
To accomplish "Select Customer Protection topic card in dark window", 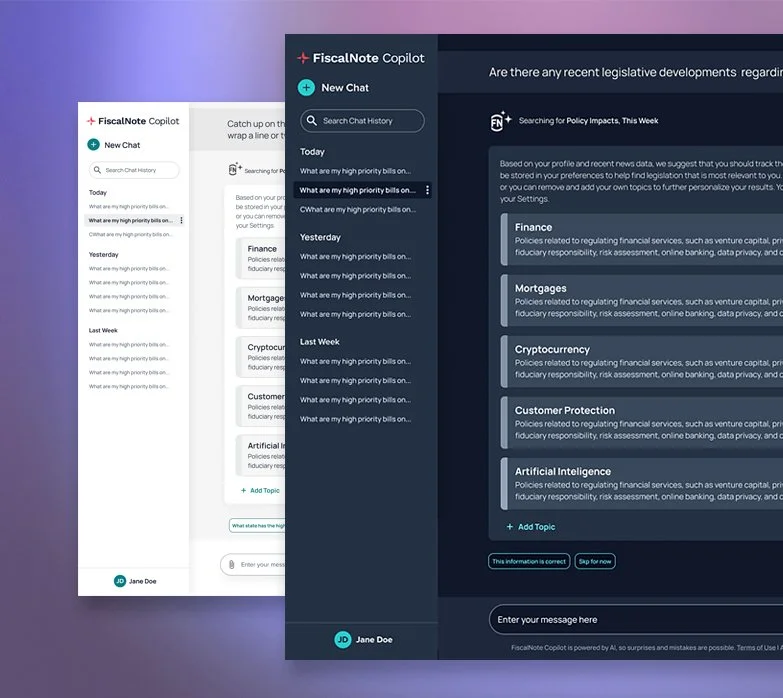I will click(642, 423).
